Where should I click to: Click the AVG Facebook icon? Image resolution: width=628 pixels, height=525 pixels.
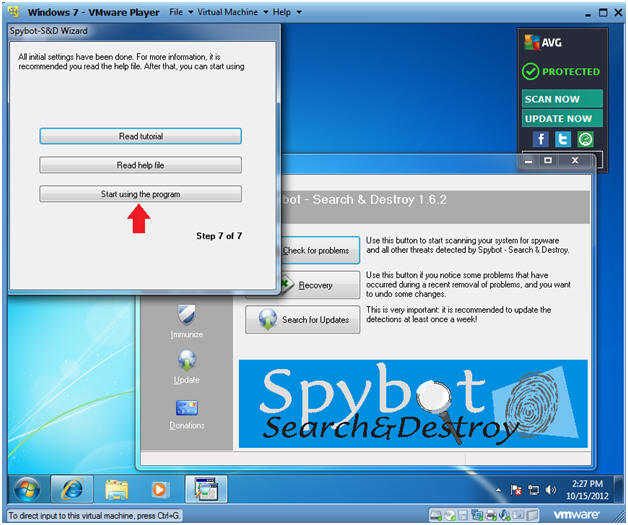tap(541, 139)
